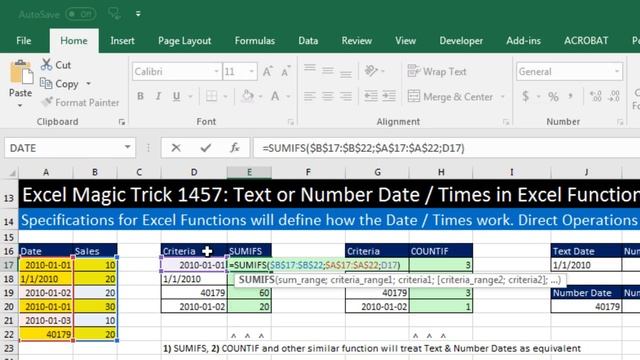Open Name Box dropdown arrow
This screenshot has height=360, width=640.
pos(127,147)
